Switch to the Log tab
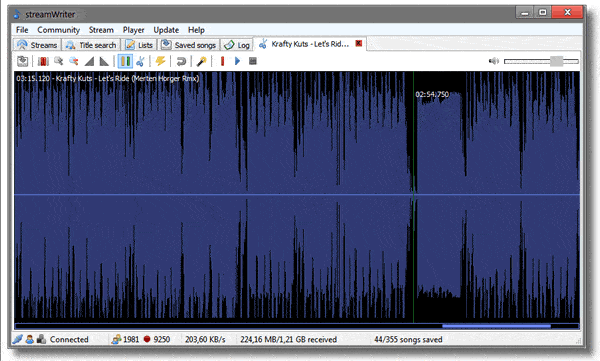The width and height of the screenshot is (600, 361). (x=237, y=45)
